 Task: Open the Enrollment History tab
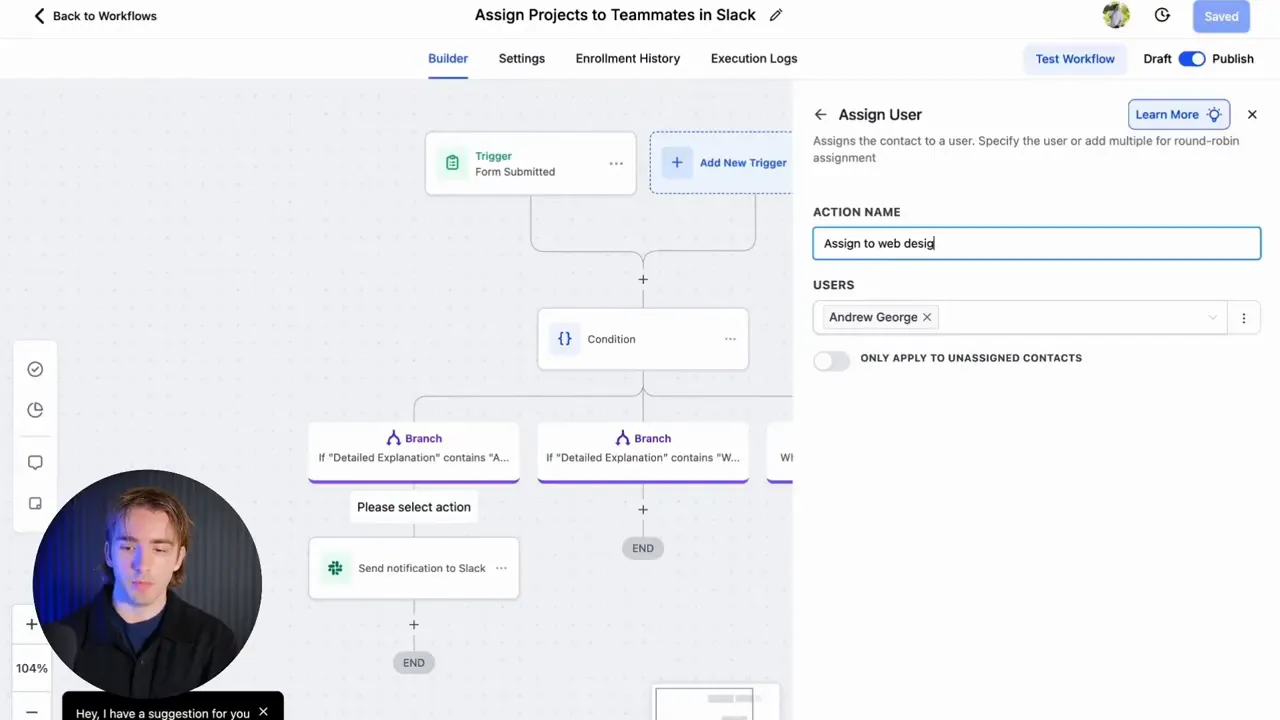coord(628,58)
